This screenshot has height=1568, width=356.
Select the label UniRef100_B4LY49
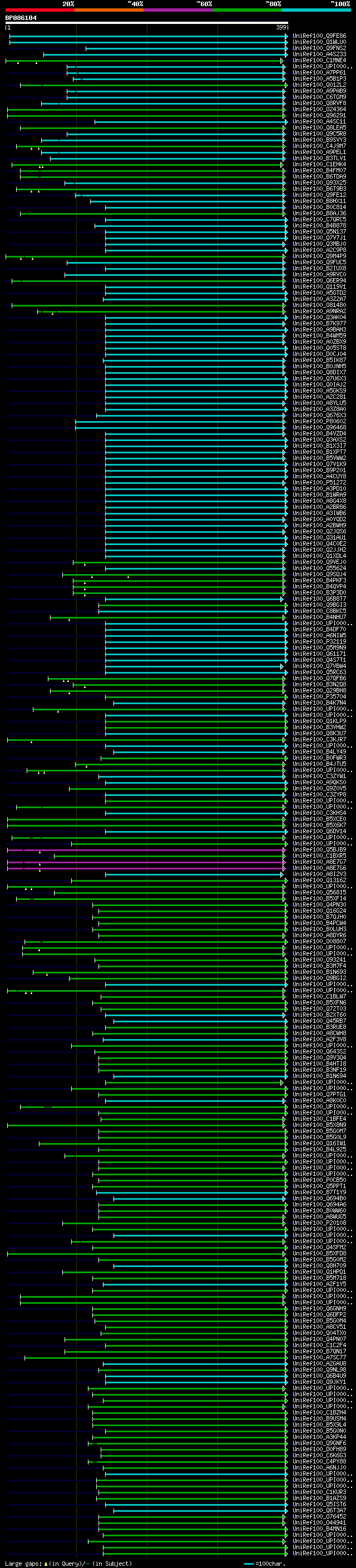tap(319, 751)
